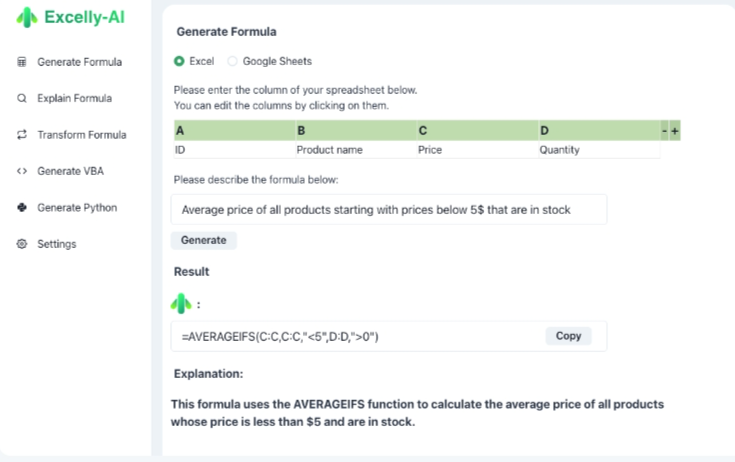
Task: Click the Settings gear icon
Action: 21,244
